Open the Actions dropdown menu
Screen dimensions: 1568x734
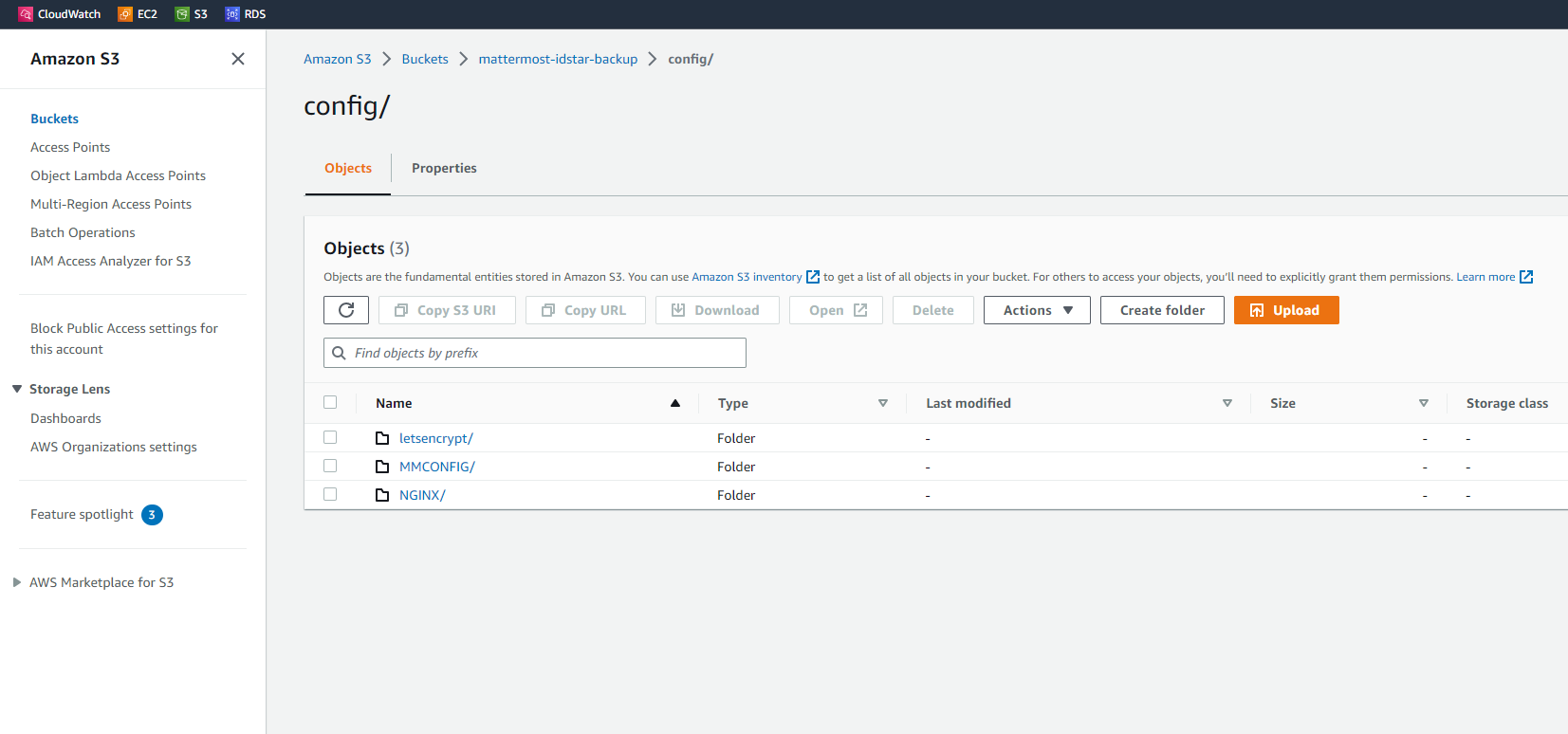1037,310
